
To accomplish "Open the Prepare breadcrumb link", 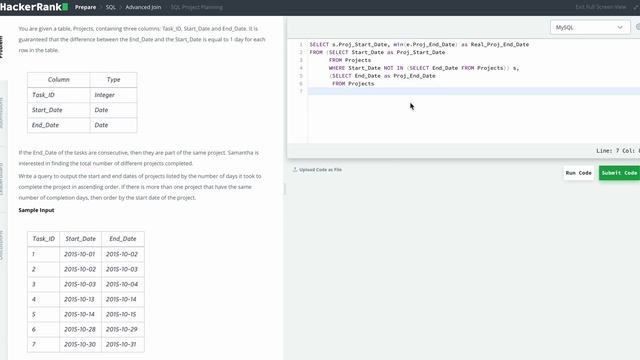I will [x=85, y=7].
